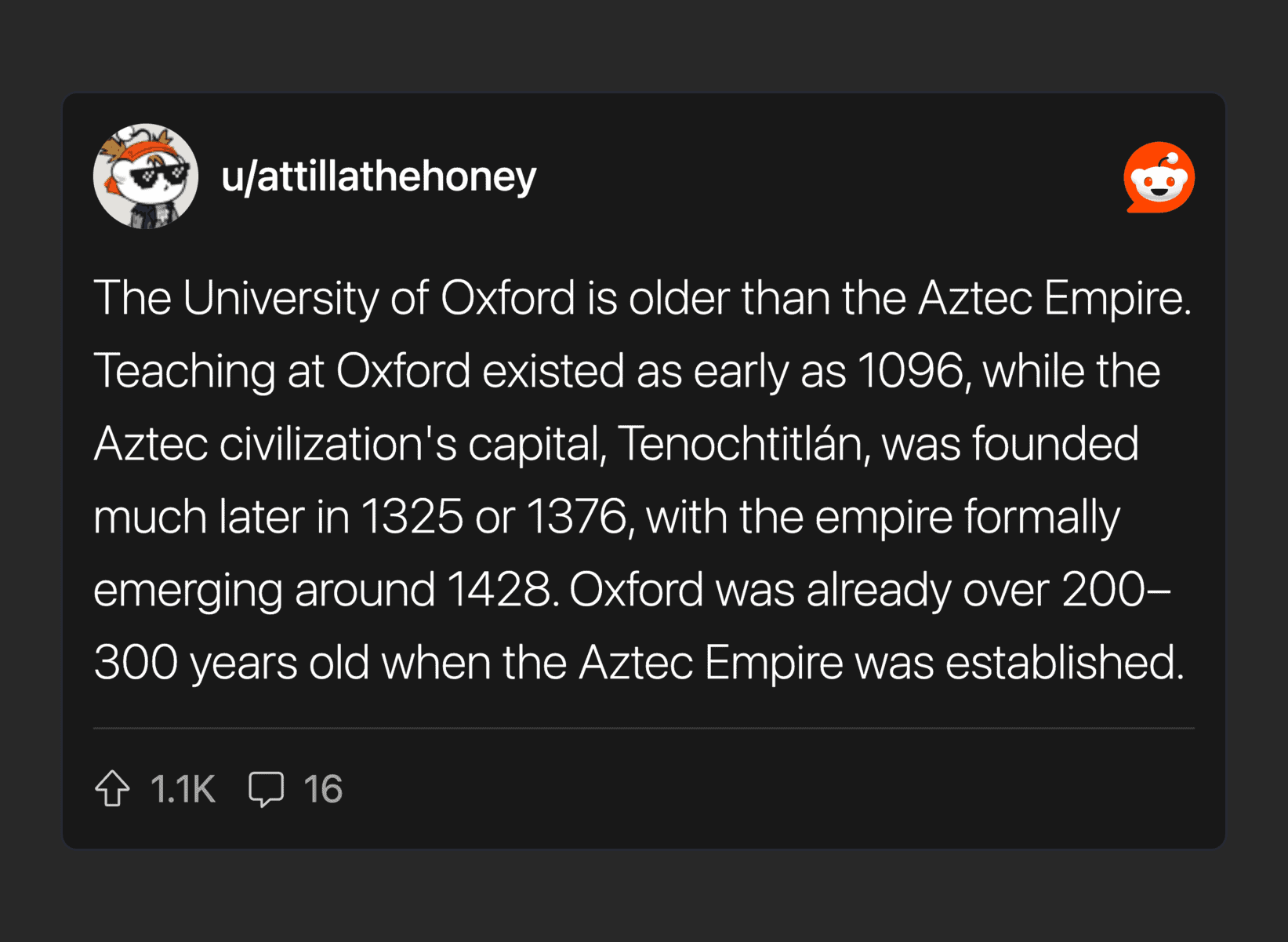The height and width of the screenshot is (942, 1288).
Task: Click the year 1325 in post
Action: tap(412, 517)
